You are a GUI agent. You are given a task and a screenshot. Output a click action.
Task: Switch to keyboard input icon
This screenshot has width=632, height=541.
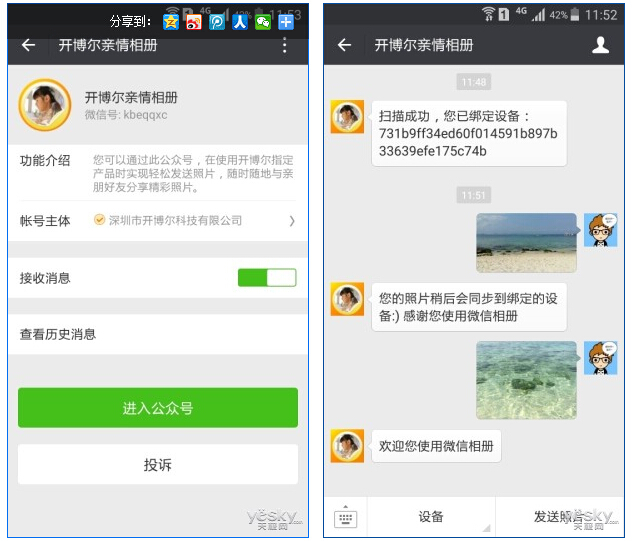(x=345, y=517)
